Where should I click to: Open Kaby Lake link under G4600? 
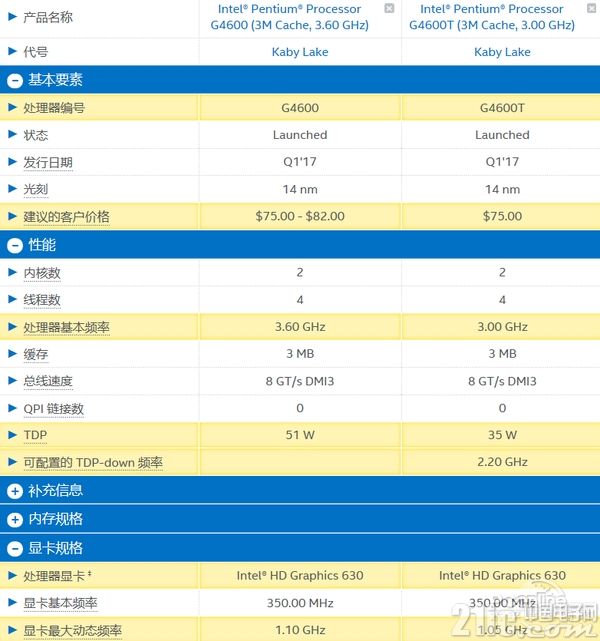(300, 52)
